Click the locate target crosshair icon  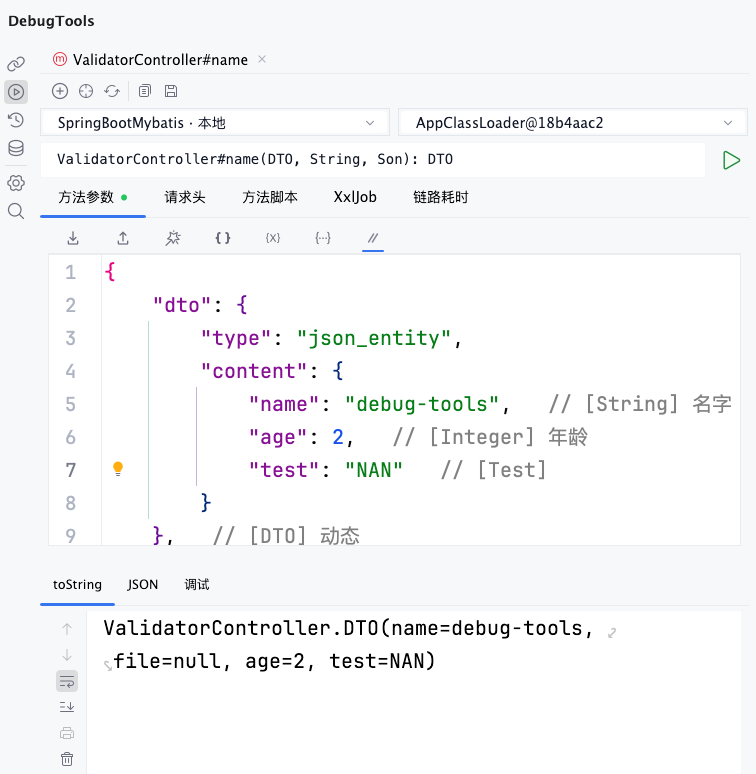tap(86, 91)
